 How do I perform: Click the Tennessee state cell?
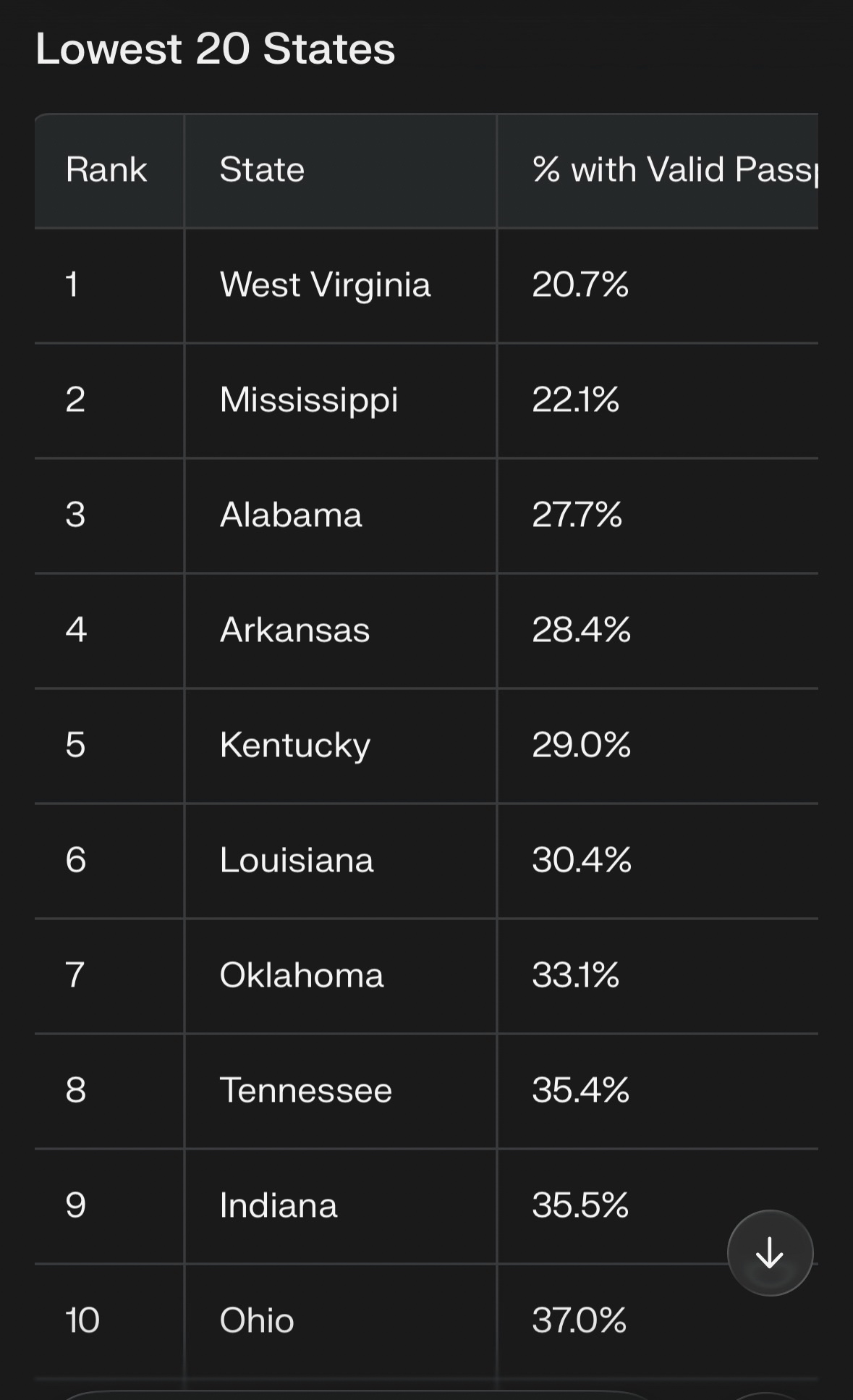[x=305, y=1090]
